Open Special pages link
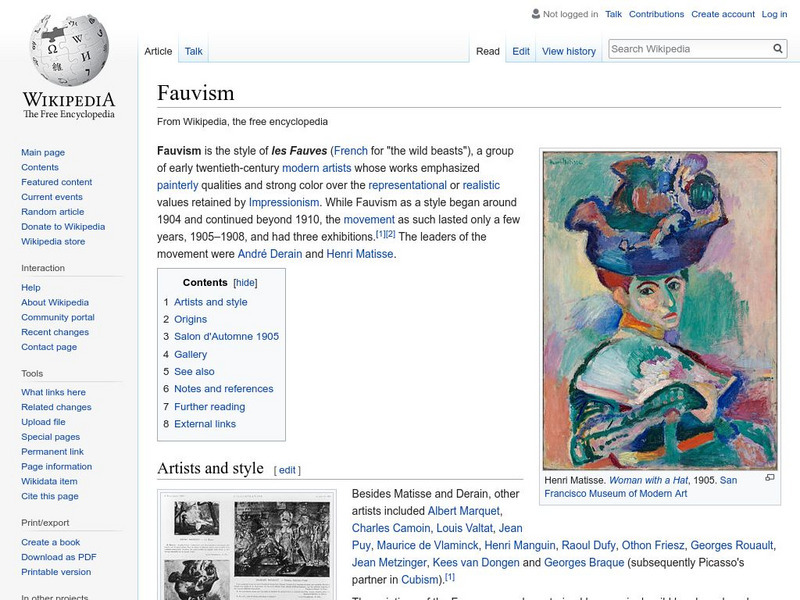Viewport: 800px width, 600px height. click(x=51, y=436)
